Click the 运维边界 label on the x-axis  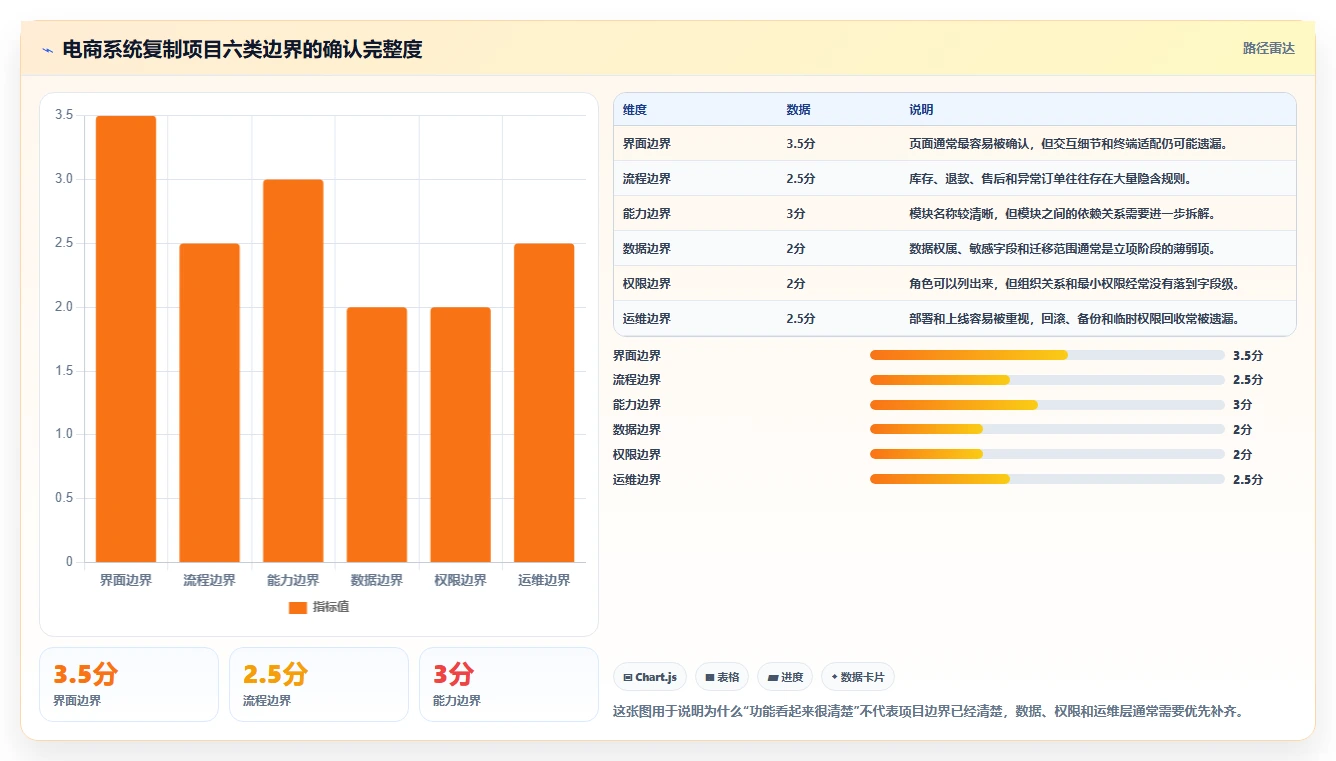tap(544, 580)
